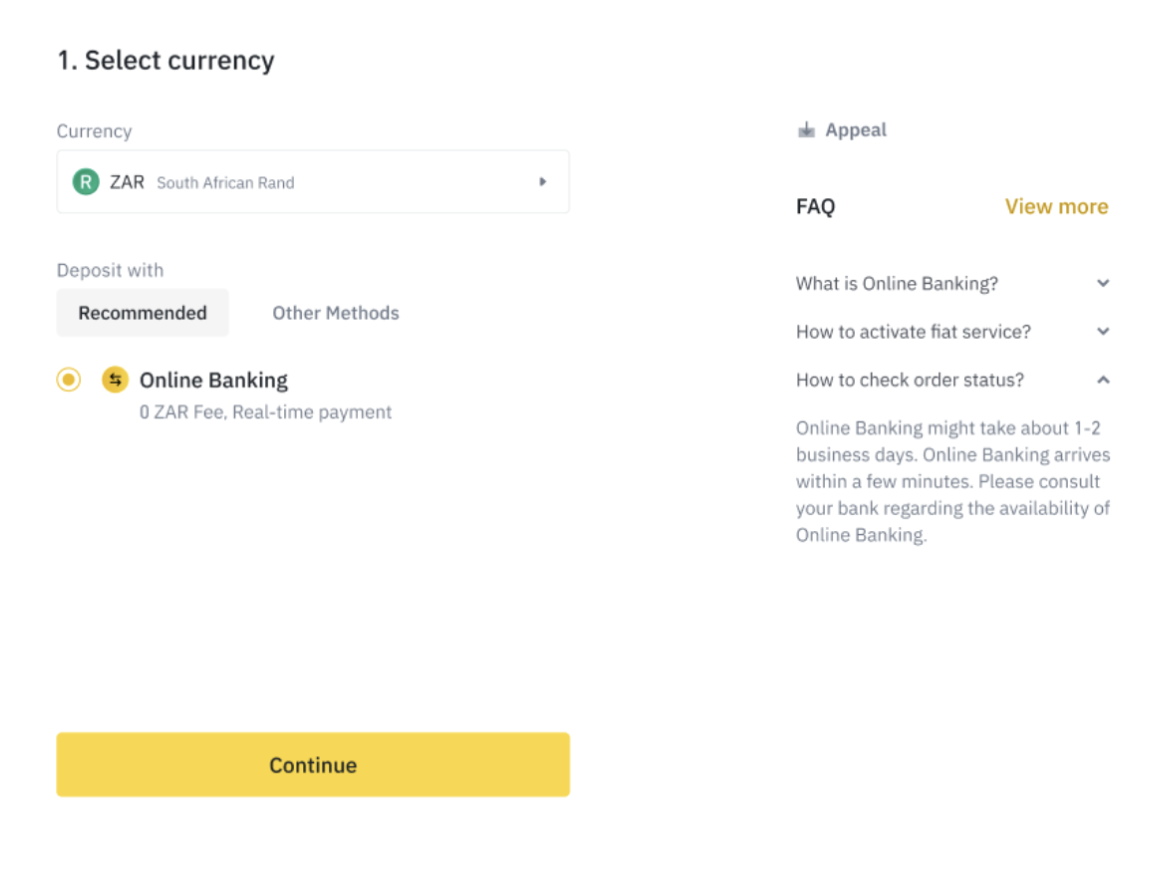
Task: Click the "How to activate fiat service?" question text
Action: [913, 332]
